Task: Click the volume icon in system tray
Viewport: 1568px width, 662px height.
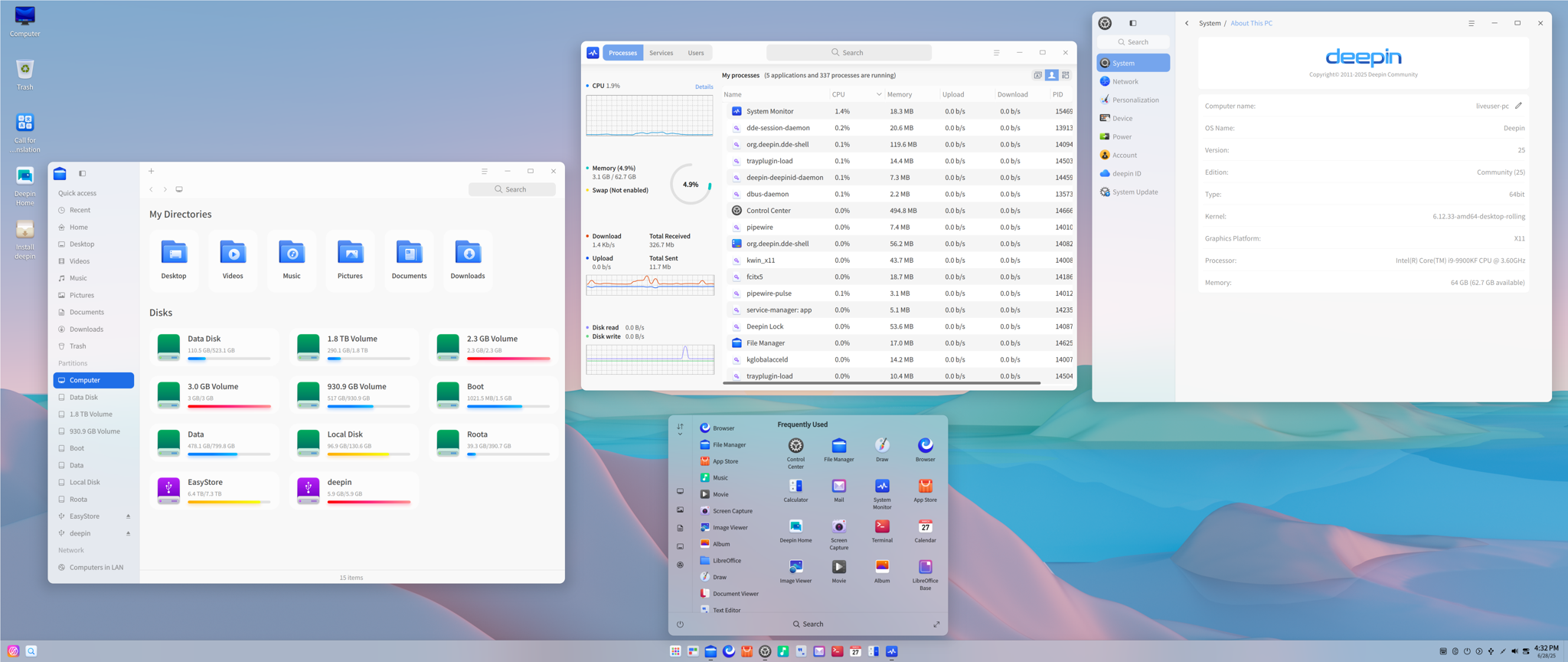Action: coord(1514,651)
